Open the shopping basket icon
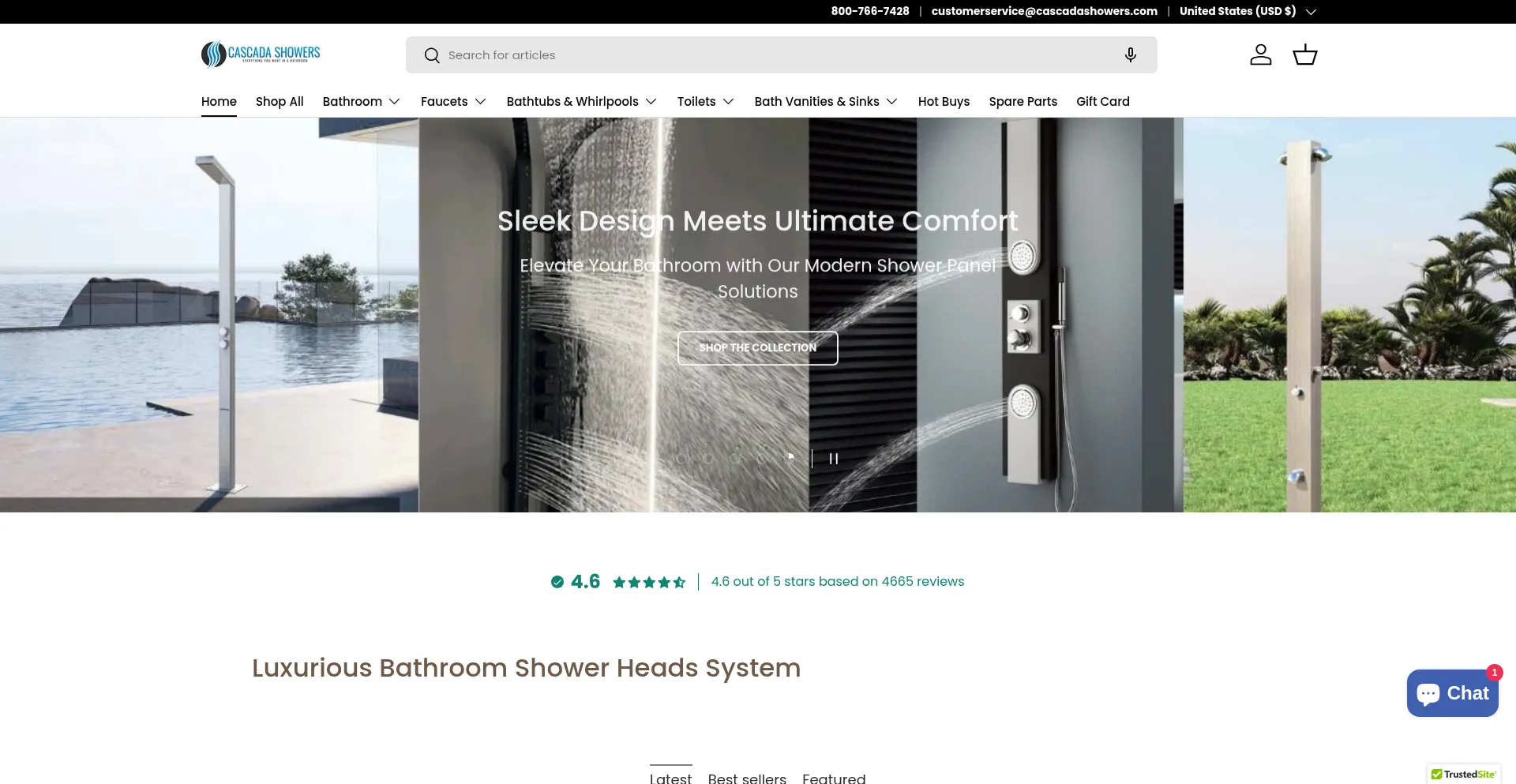1516x784 pixels. [1305, 54]
